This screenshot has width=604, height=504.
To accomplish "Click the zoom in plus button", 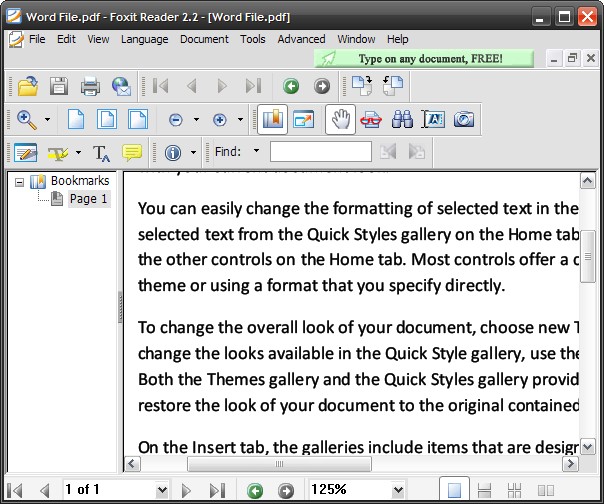I will (220, 120).
